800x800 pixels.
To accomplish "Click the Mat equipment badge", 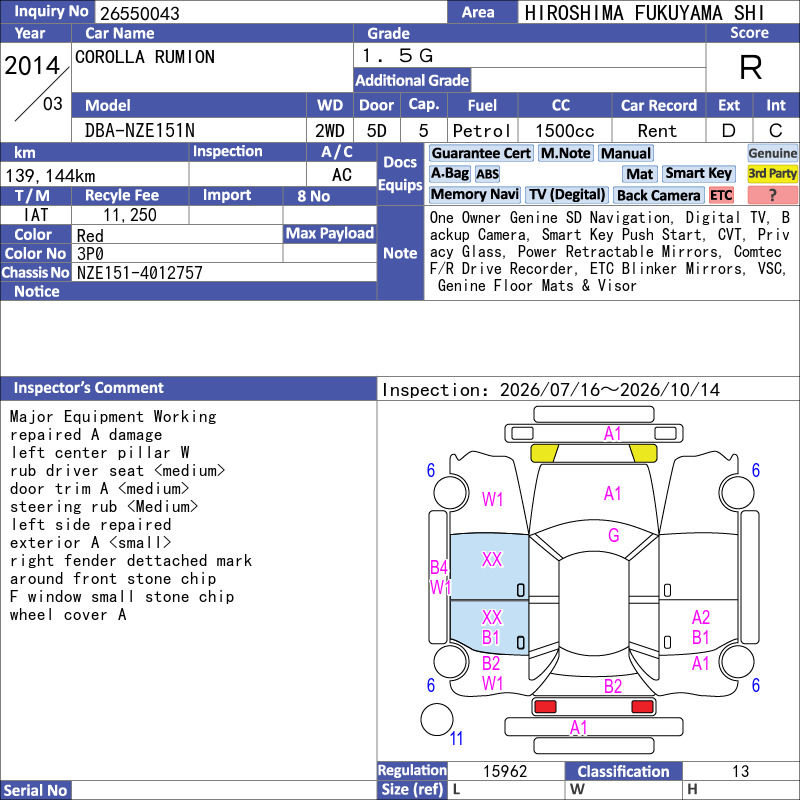I will pyautogui.click(x=640, y=174).
